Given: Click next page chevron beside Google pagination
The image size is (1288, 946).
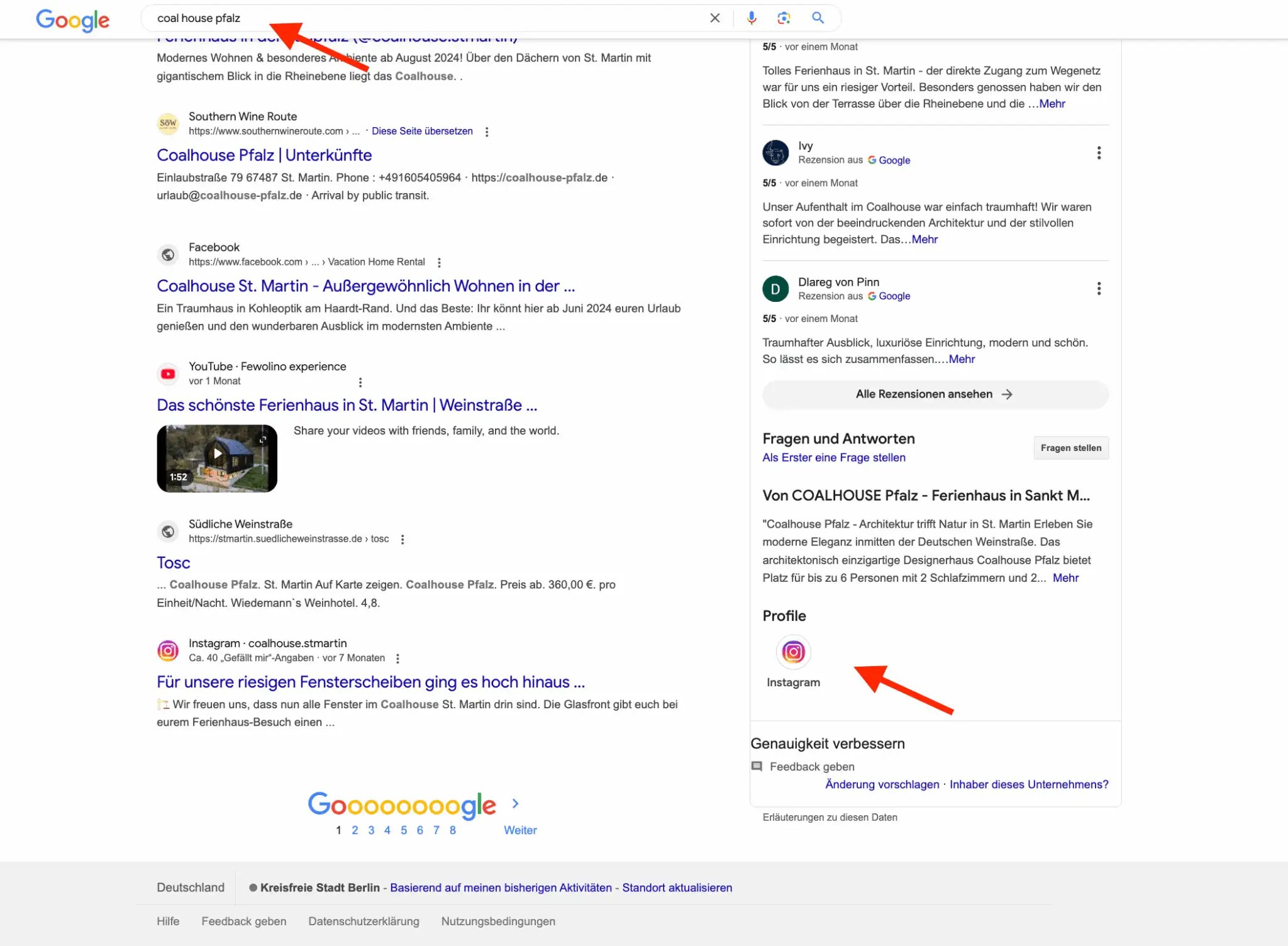Looking at the screenshot, I should tap(516, 803).
